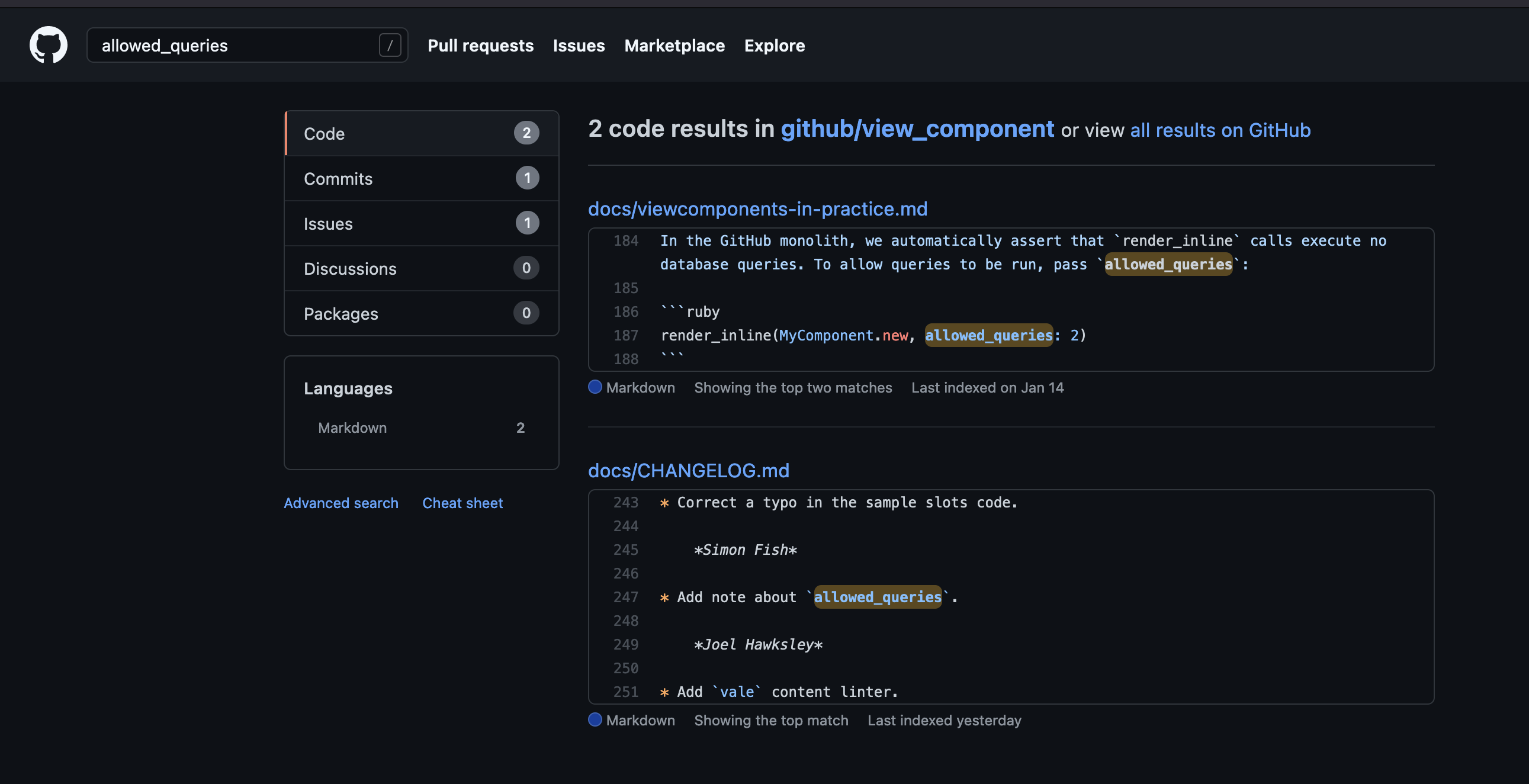Click the GitHub octocat logo
The width and height of the screenshot is (1529, 784).
tap(47, 44)
